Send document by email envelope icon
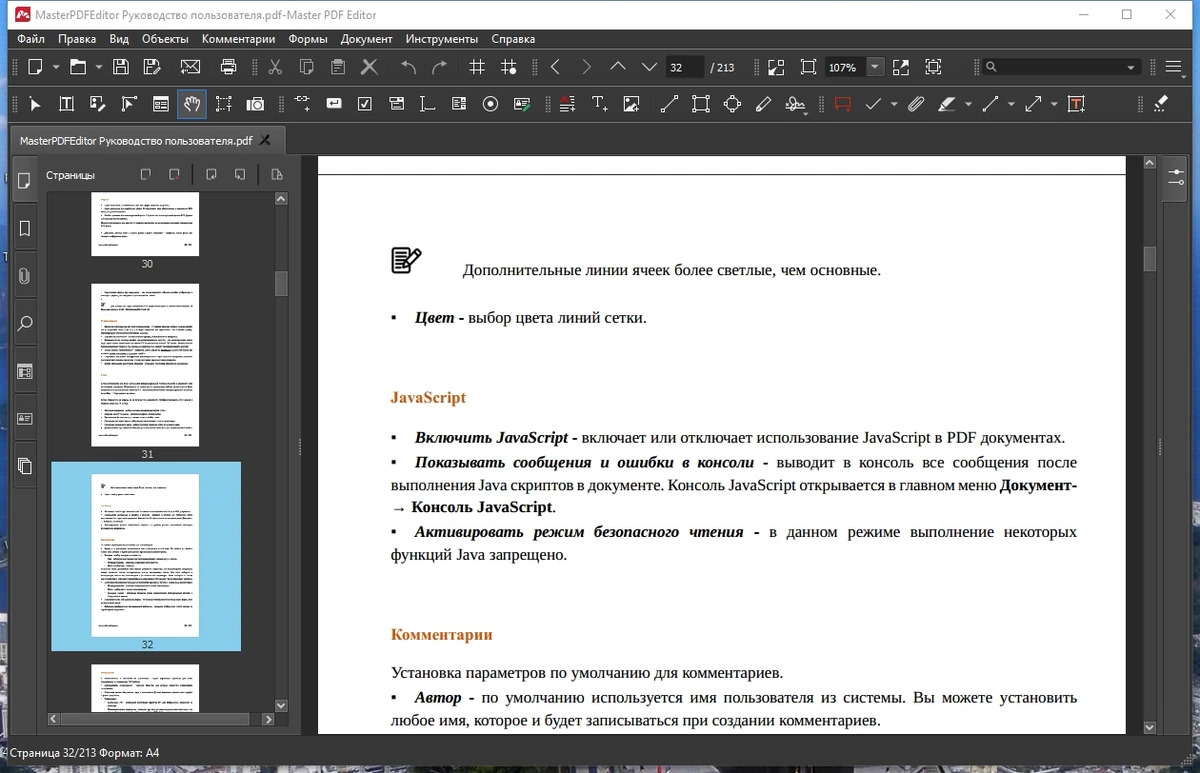Viewport: 1200px width, 773px height. tap(190, 67)
